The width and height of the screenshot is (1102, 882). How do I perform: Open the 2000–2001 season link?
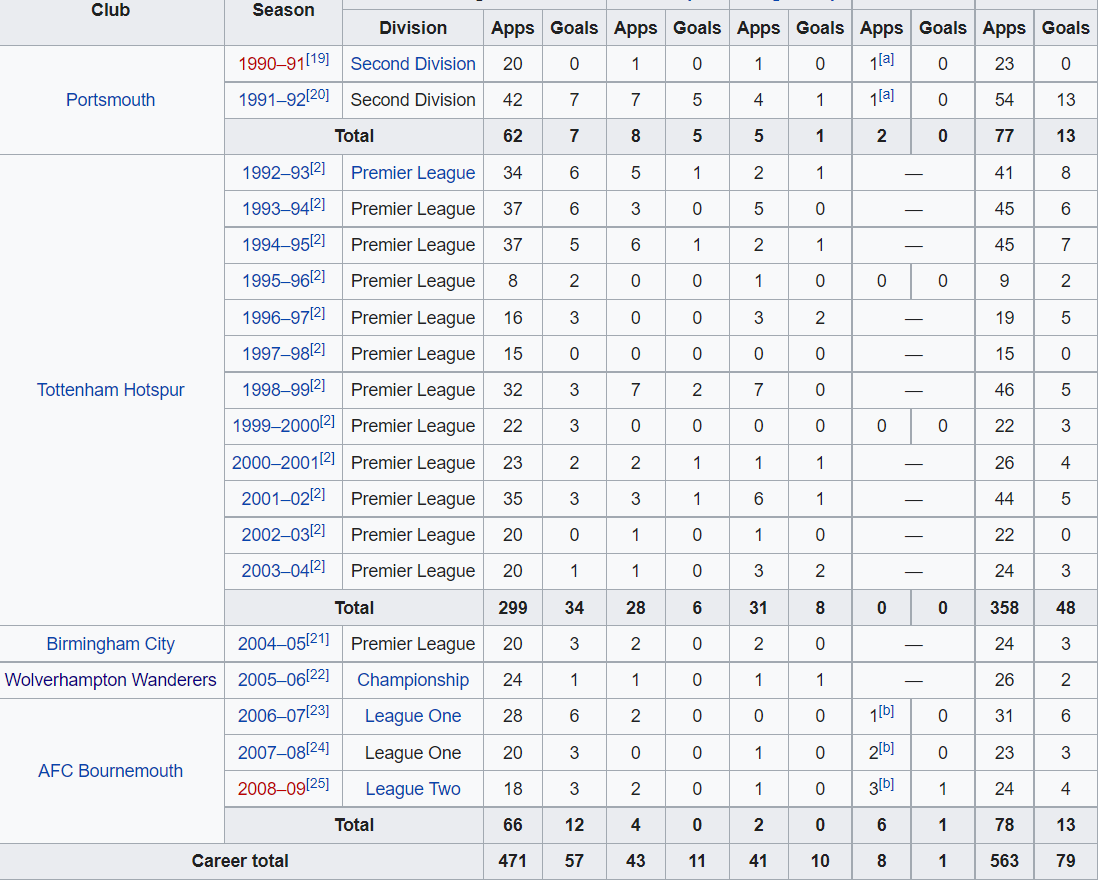276,463
